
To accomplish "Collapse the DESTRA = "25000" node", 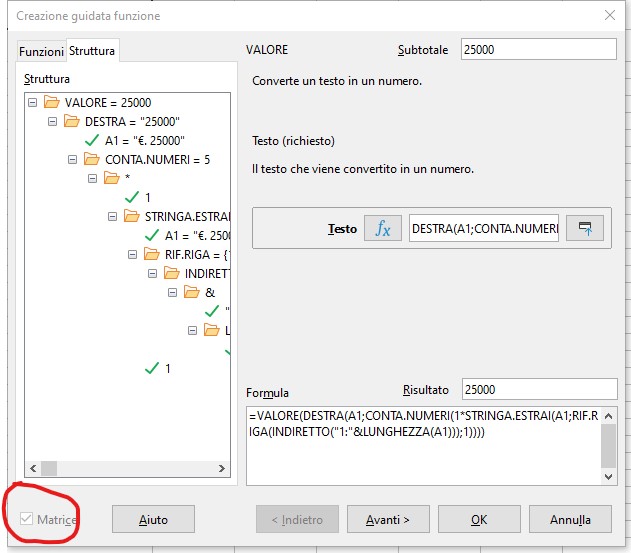I will (x=53, y=122).
